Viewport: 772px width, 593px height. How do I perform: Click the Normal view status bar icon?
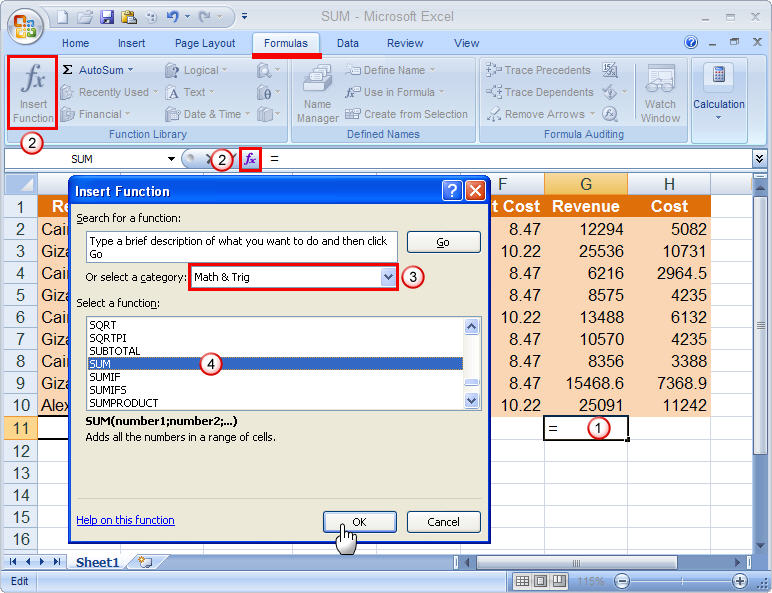pos(522,582)
